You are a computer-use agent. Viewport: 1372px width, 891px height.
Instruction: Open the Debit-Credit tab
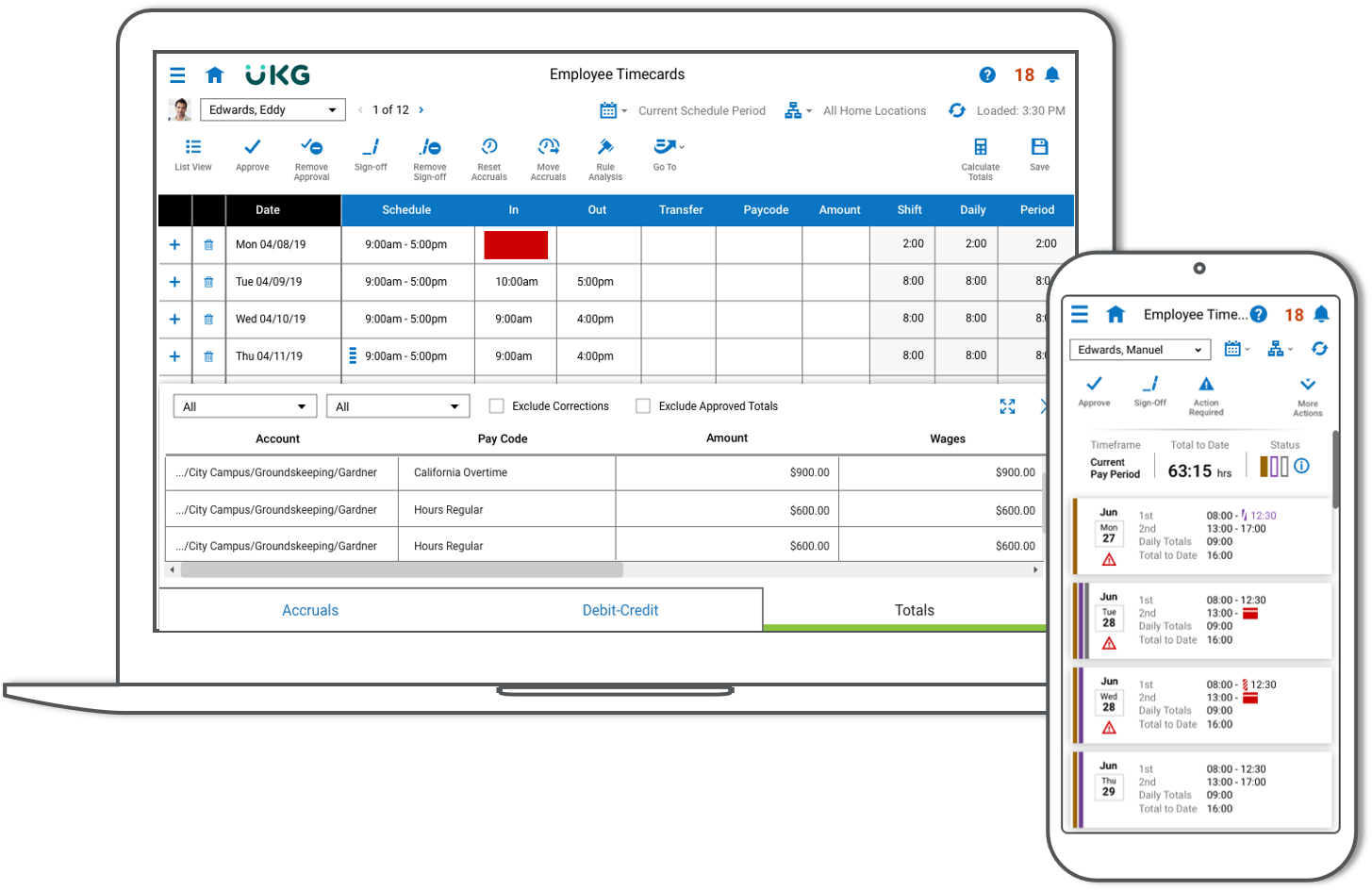click(x=620, y=610)
